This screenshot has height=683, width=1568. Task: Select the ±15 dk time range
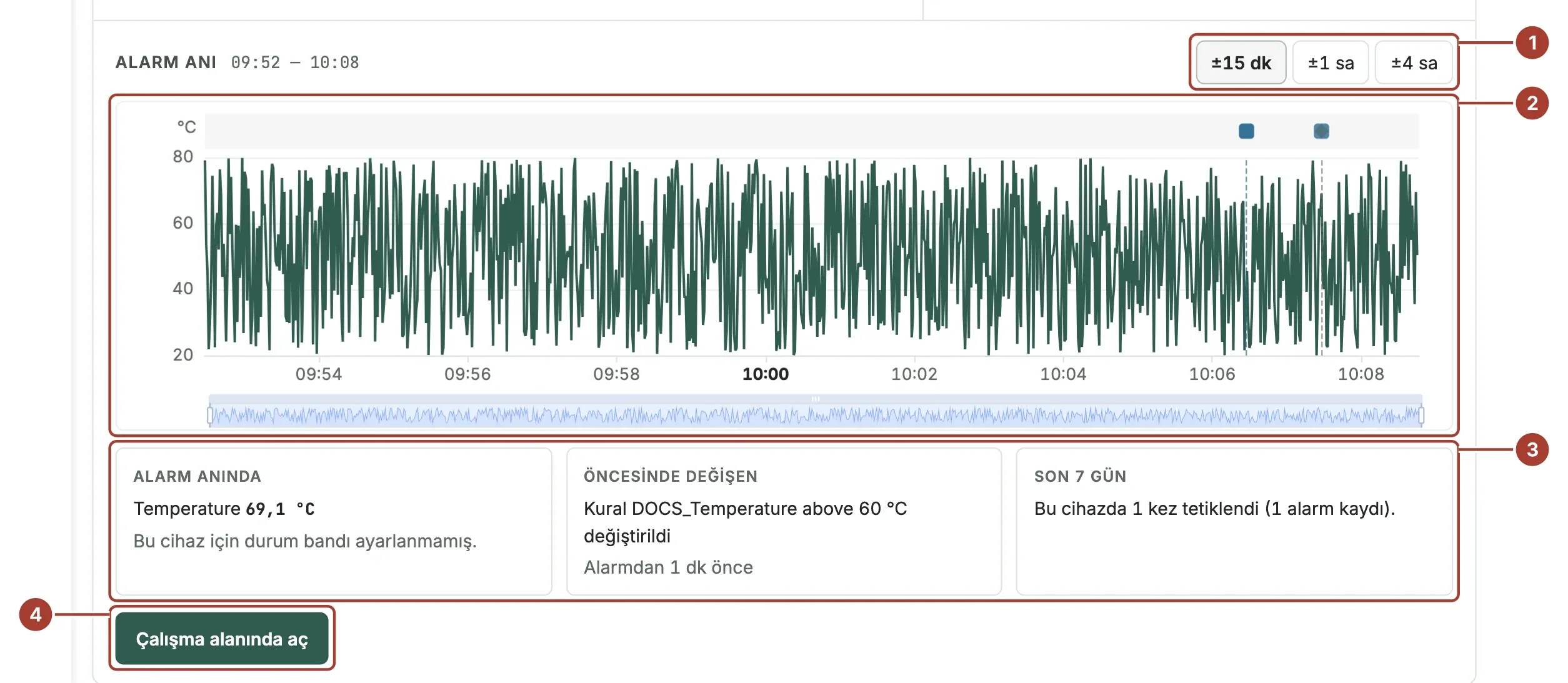[x=1241, y=62]
